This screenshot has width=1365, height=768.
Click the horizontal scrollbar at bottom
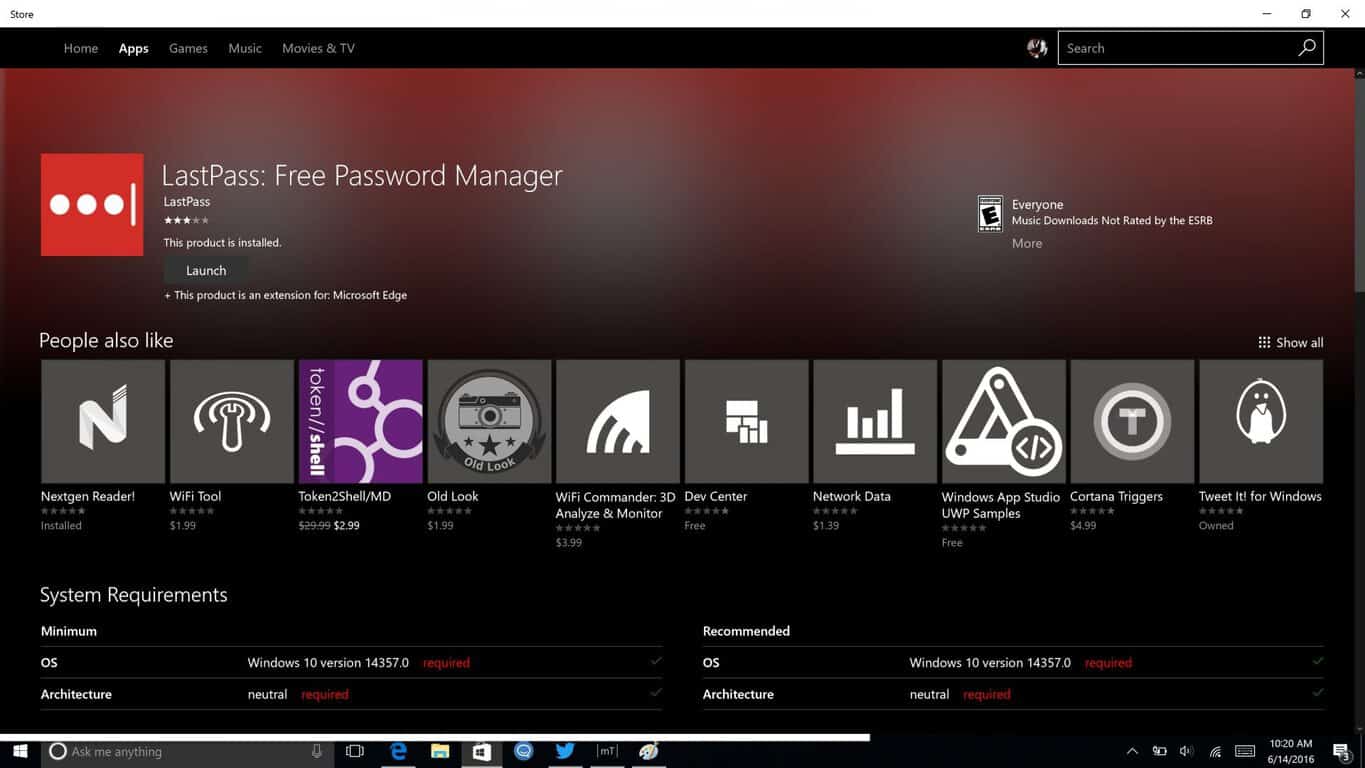click(434, 737)
